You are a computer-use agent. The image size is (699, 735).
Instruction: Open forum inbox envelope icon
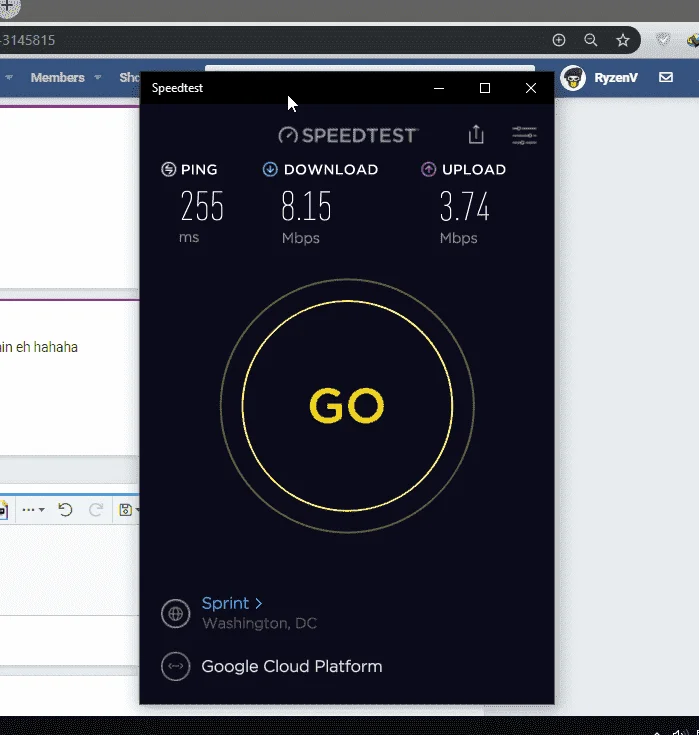click(x=666, y=77)
